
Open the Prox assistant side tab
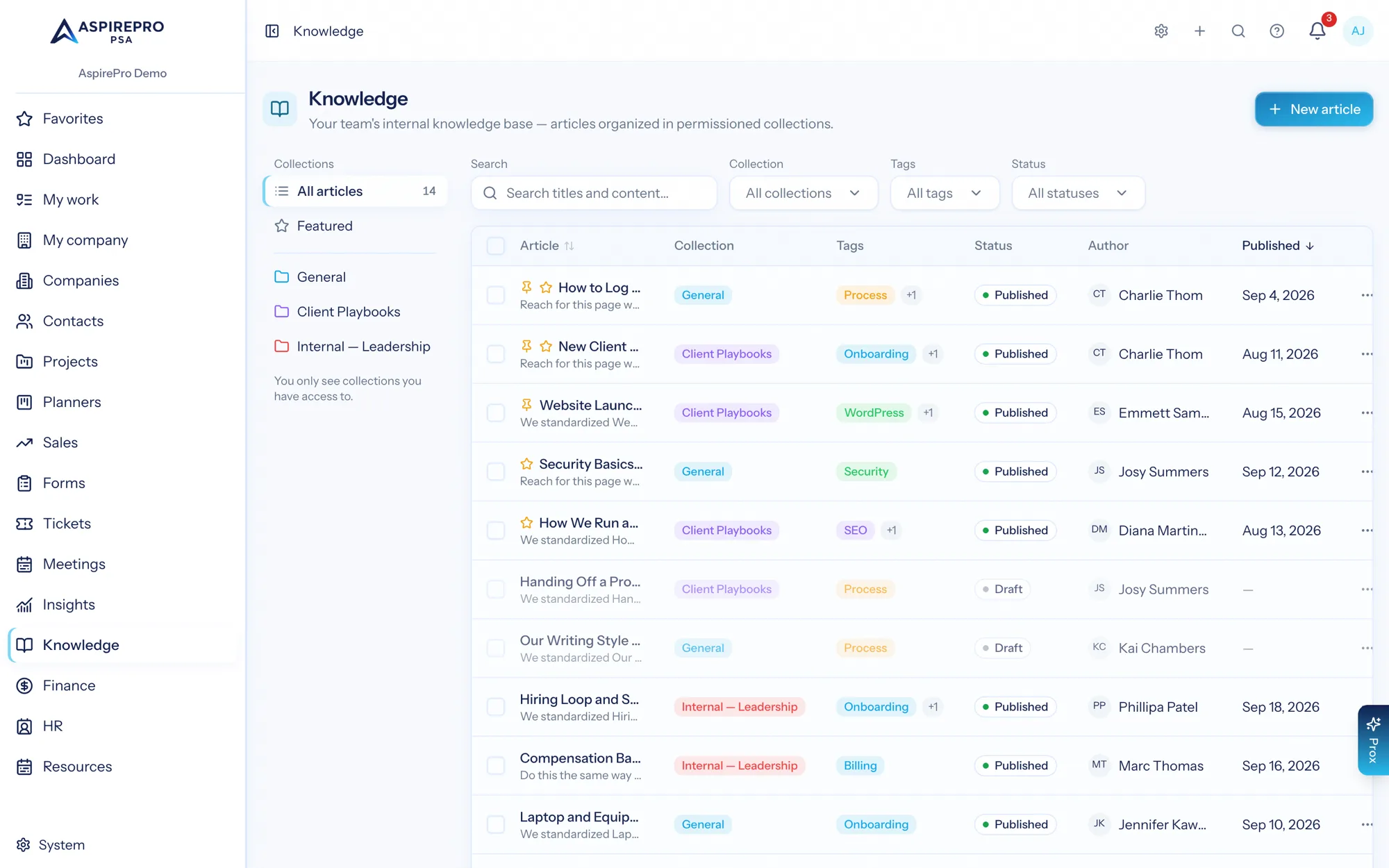point(1373,740)
